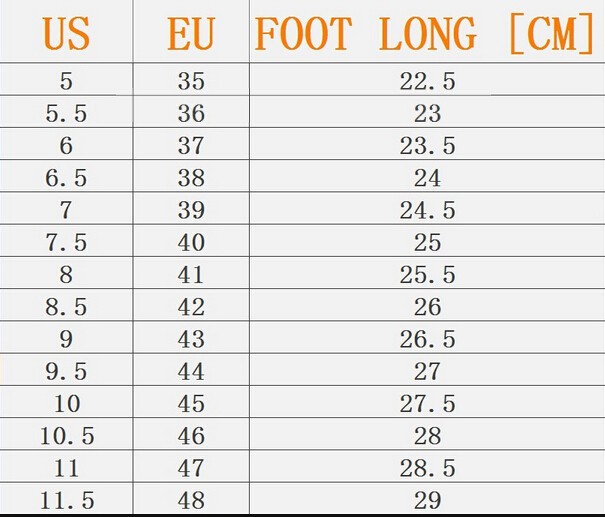This screenshot has width=605, height=517.
Task: Select US size 7.5 cell
Action: (x=66, y=243)
